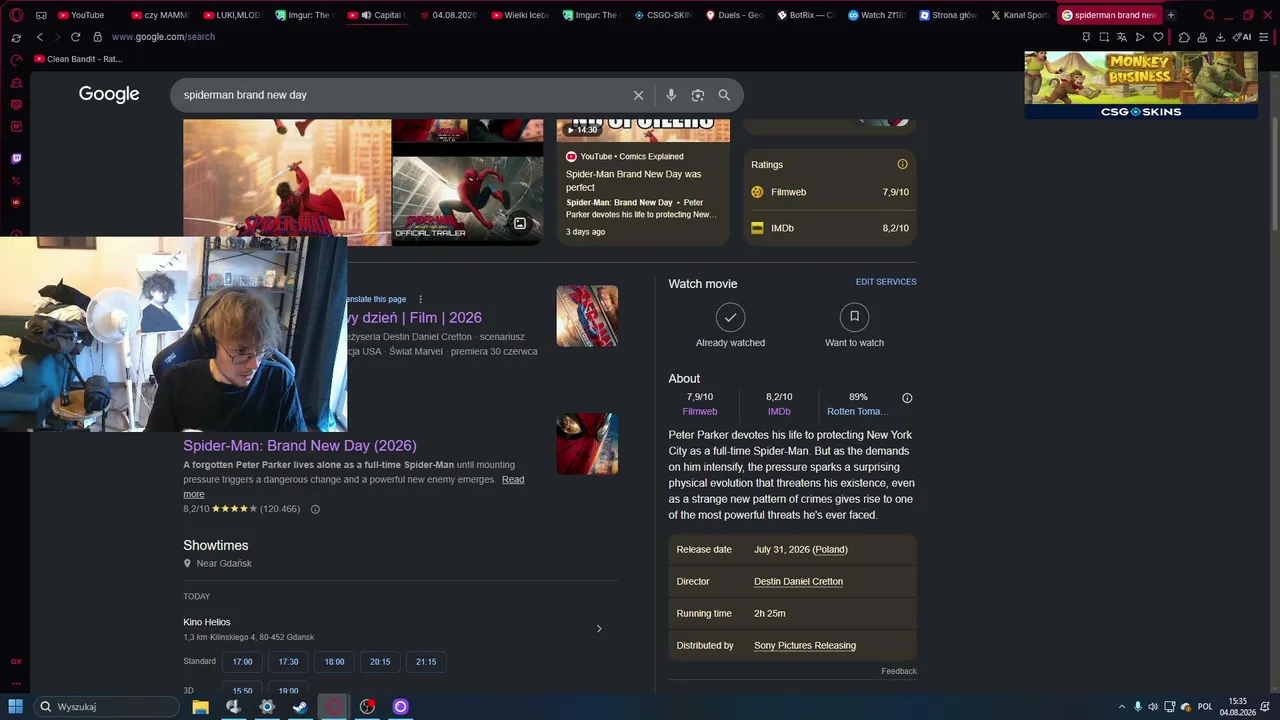The image size is (1280, 720).
Task: Open the Easy Setup menu icon
Action: [x=1265, y=37]
